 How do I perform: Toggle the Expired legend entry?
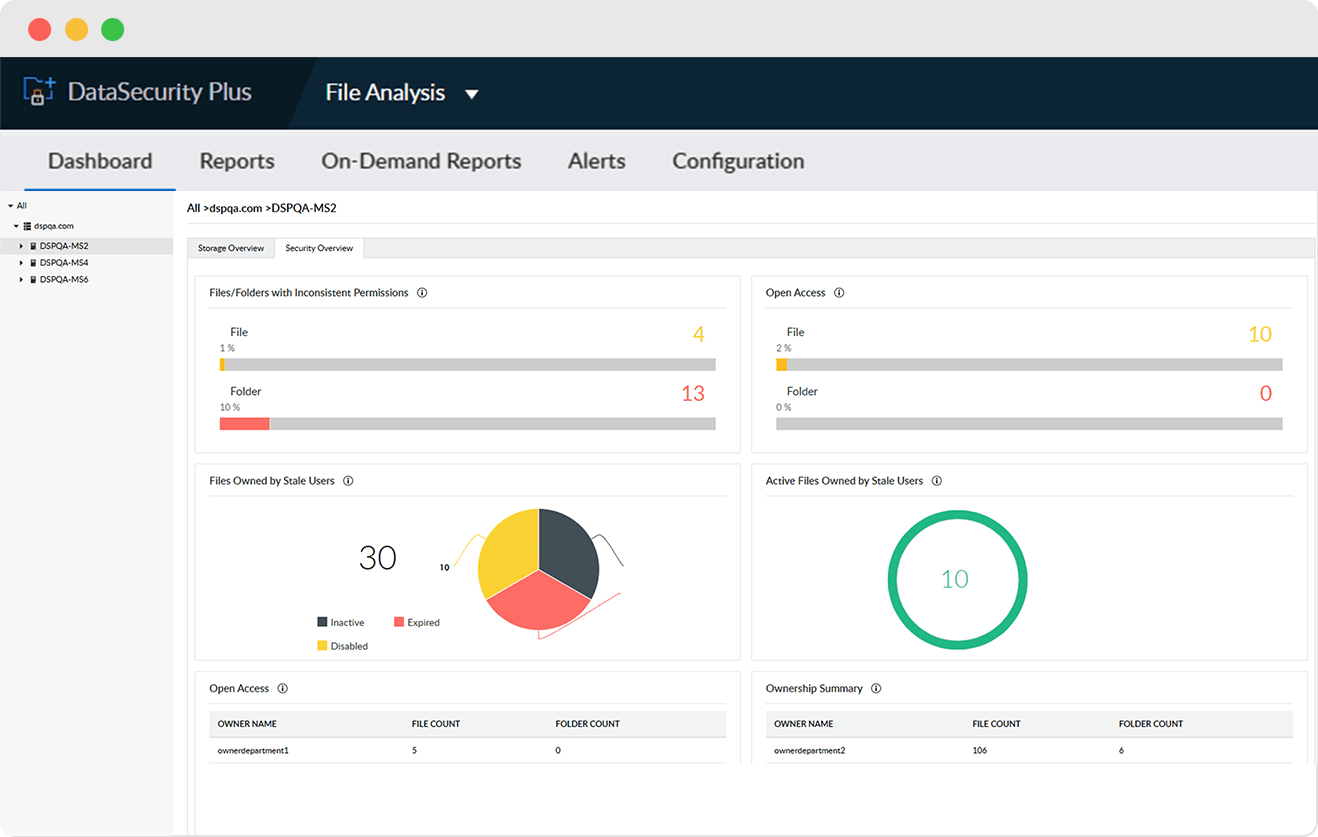416,622
